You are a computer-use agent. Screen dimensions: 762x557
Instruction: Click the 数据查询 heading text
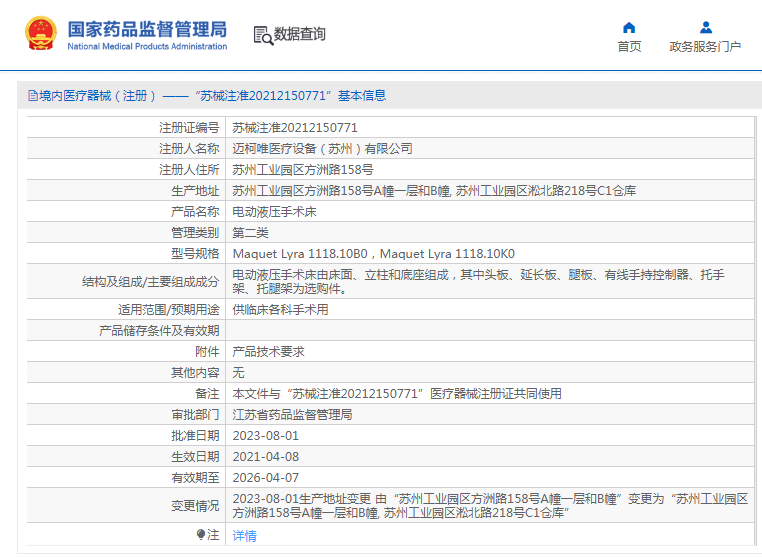(x=299, y=34)
